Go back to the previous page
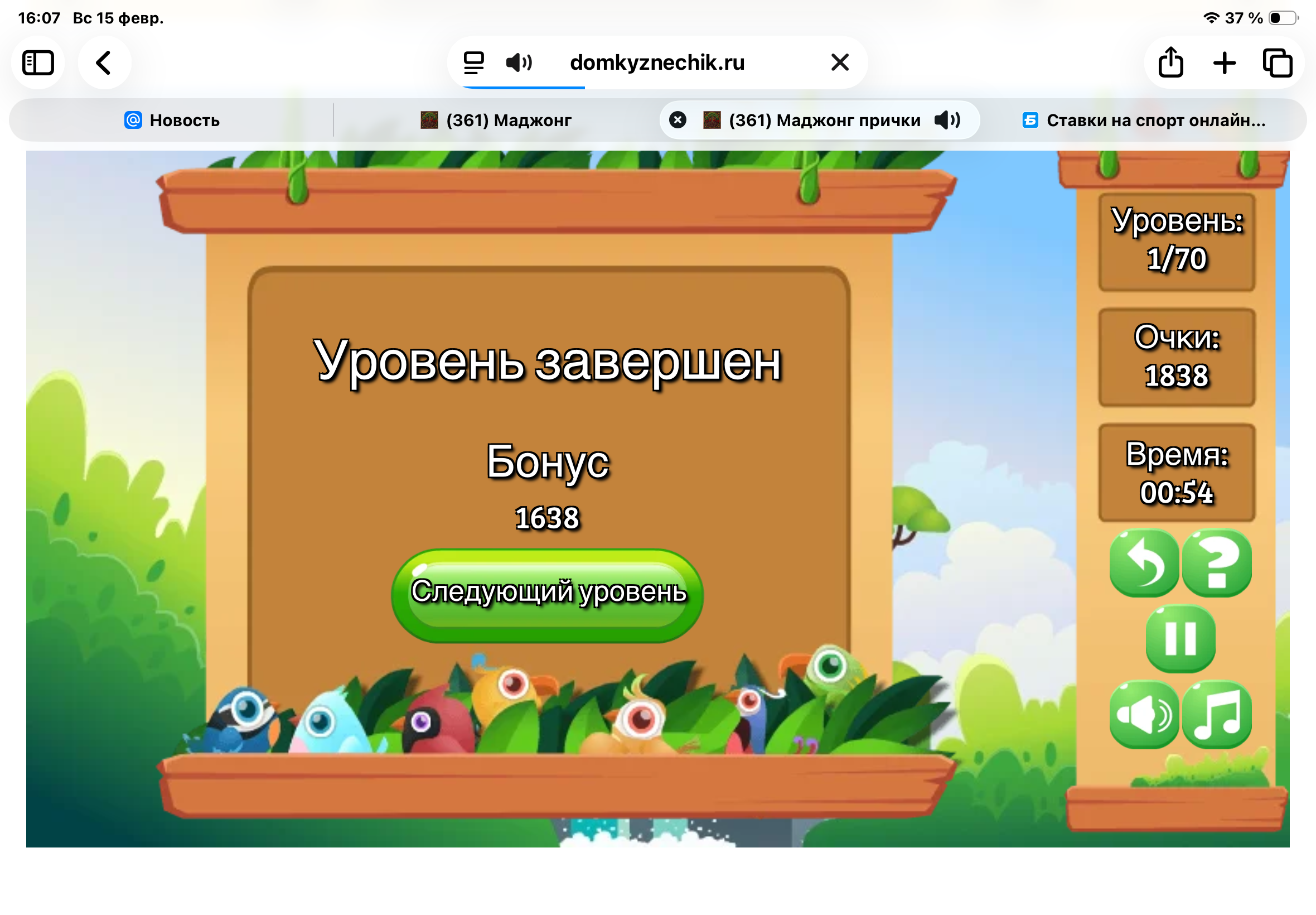 [x=104, y=62]
